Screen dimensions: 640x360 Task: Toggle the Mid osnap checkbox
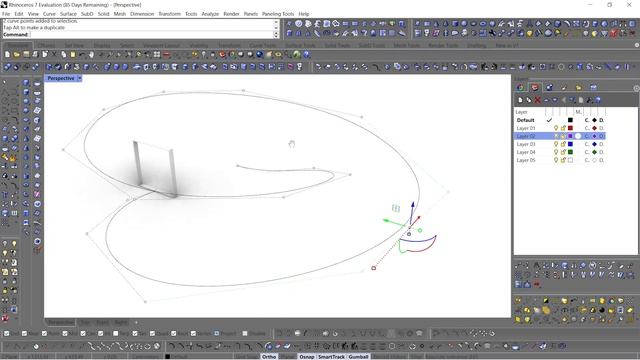click(65, 333)
